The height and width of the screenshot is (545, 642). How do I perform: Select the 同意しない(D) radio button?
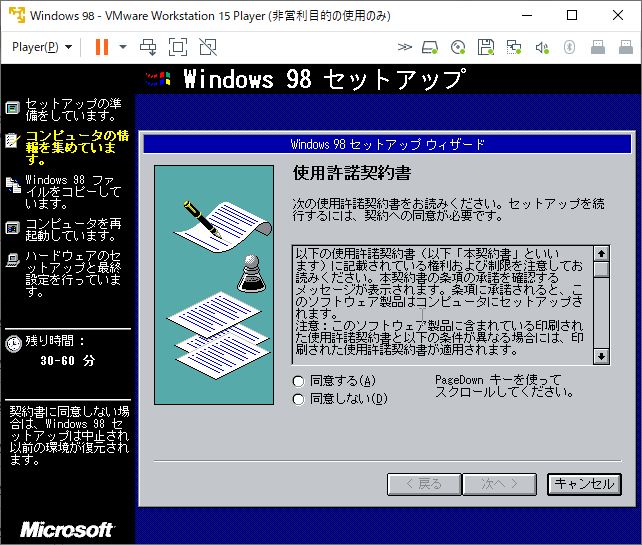298,399
